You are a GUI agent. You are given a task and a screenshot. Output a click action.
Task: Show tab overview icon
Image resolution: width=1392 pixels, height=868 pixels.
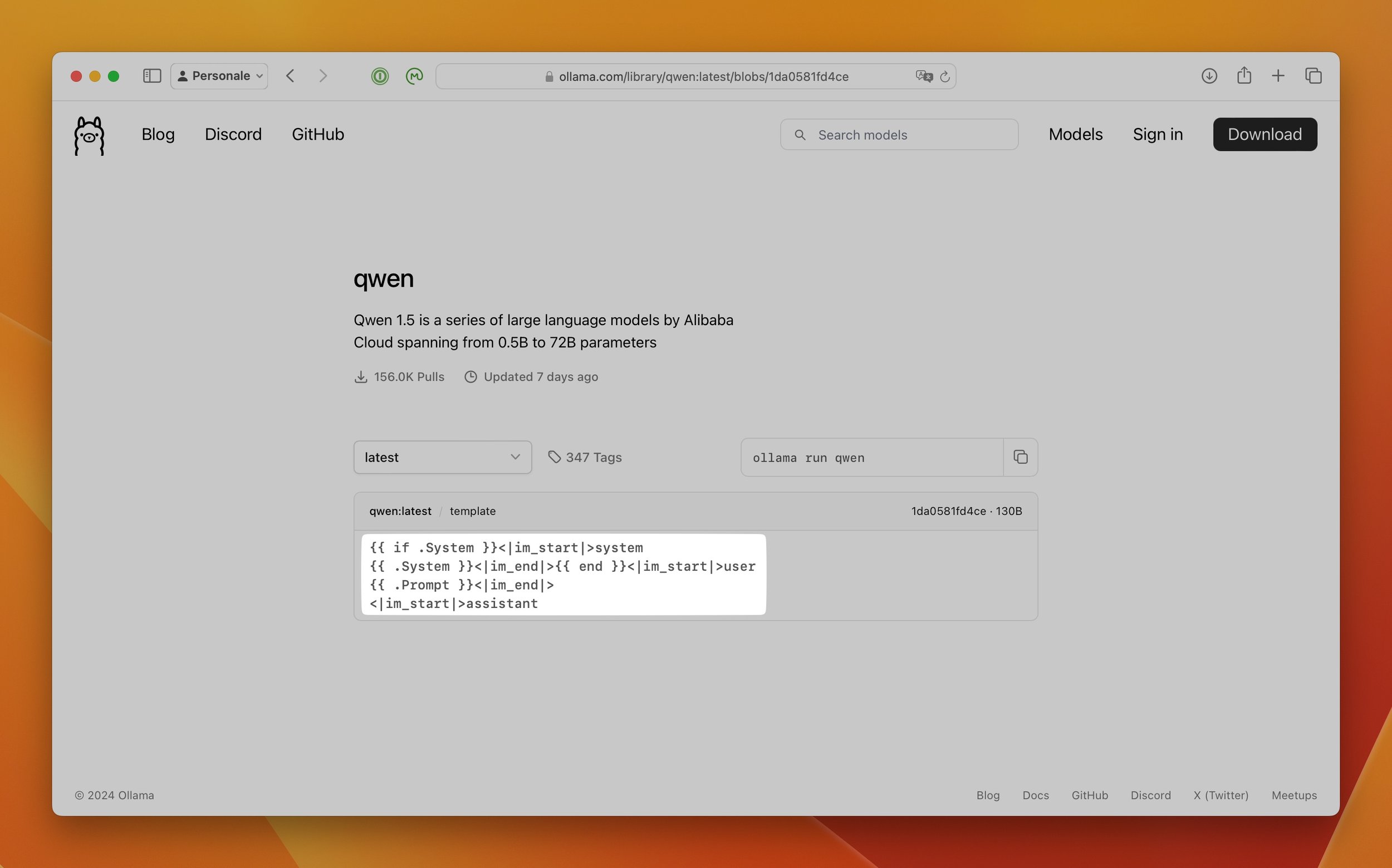pyautogui.click(x=1313, y=76)
